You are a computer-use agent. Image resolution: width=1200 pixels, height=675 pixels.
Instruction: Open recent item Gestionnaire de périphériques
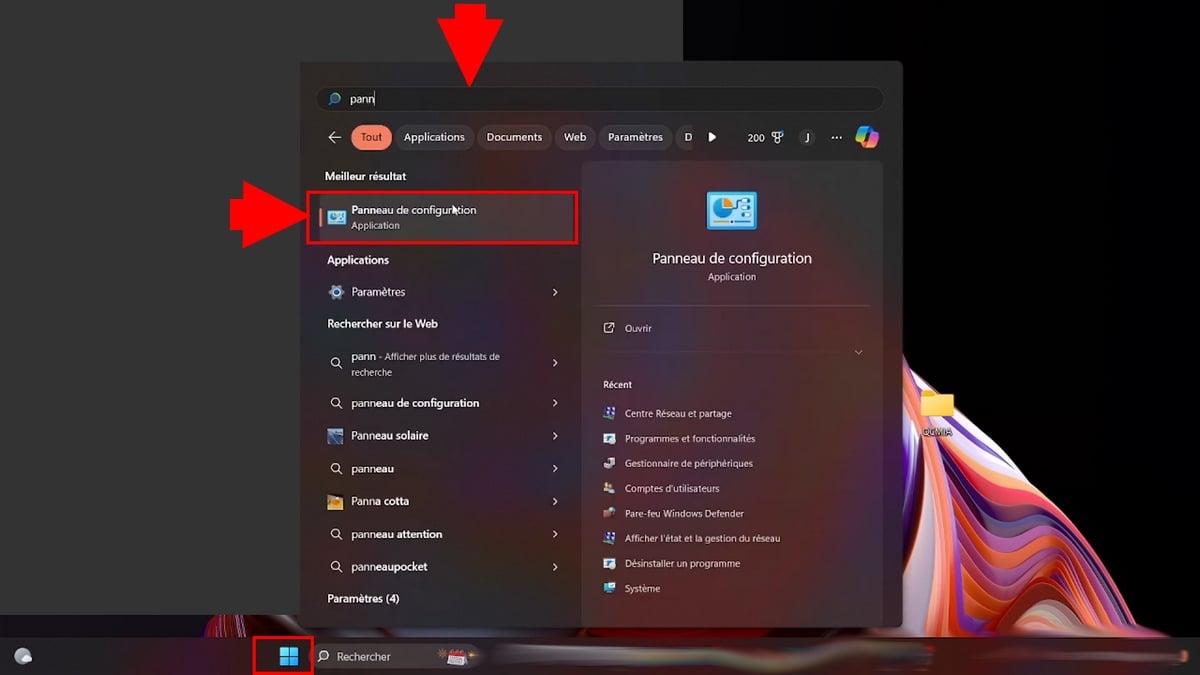(688, 463)
